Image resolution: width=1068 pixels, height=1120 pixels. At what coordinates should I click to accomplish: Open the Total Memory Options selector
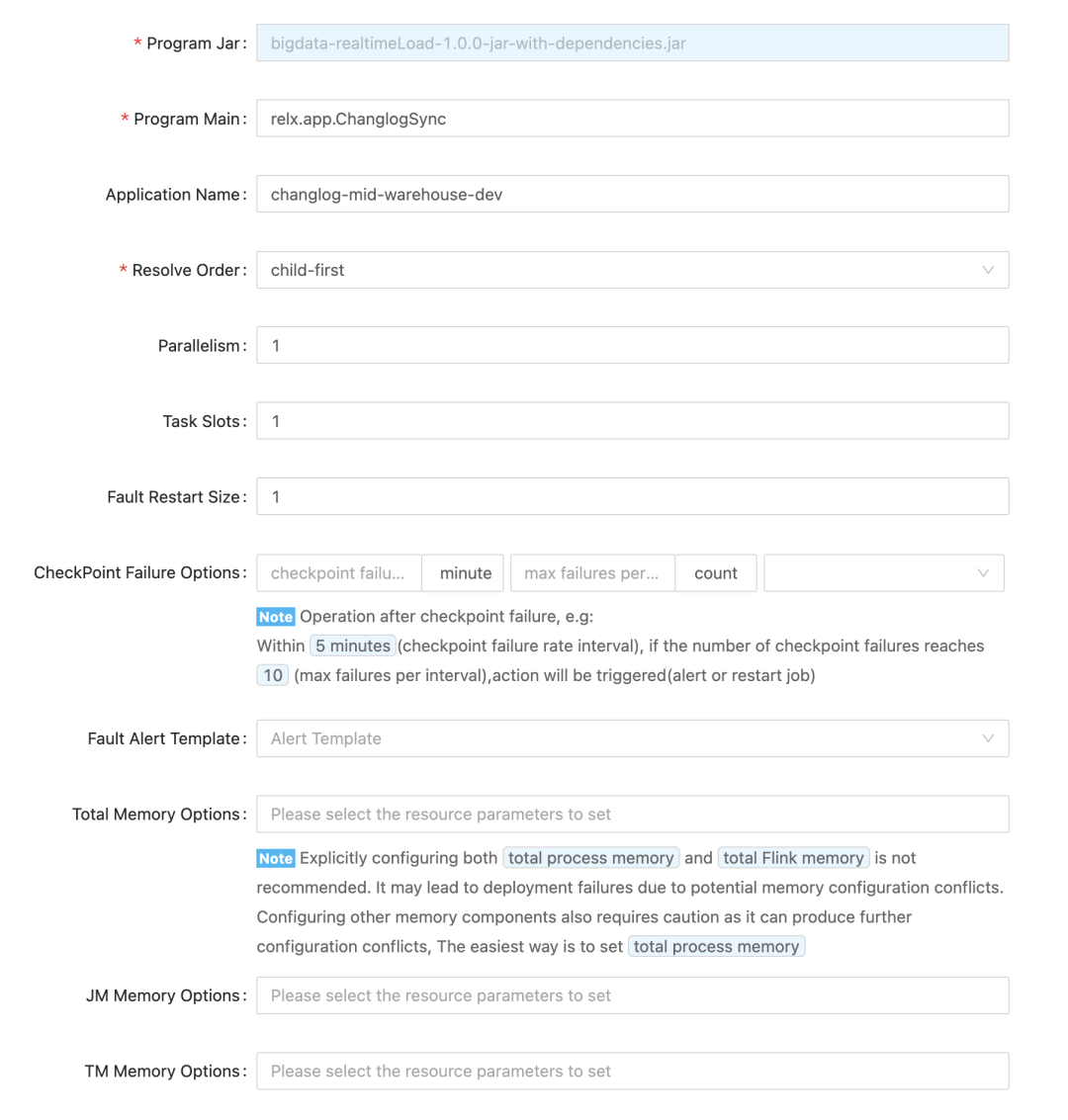(x=632, y=815)
